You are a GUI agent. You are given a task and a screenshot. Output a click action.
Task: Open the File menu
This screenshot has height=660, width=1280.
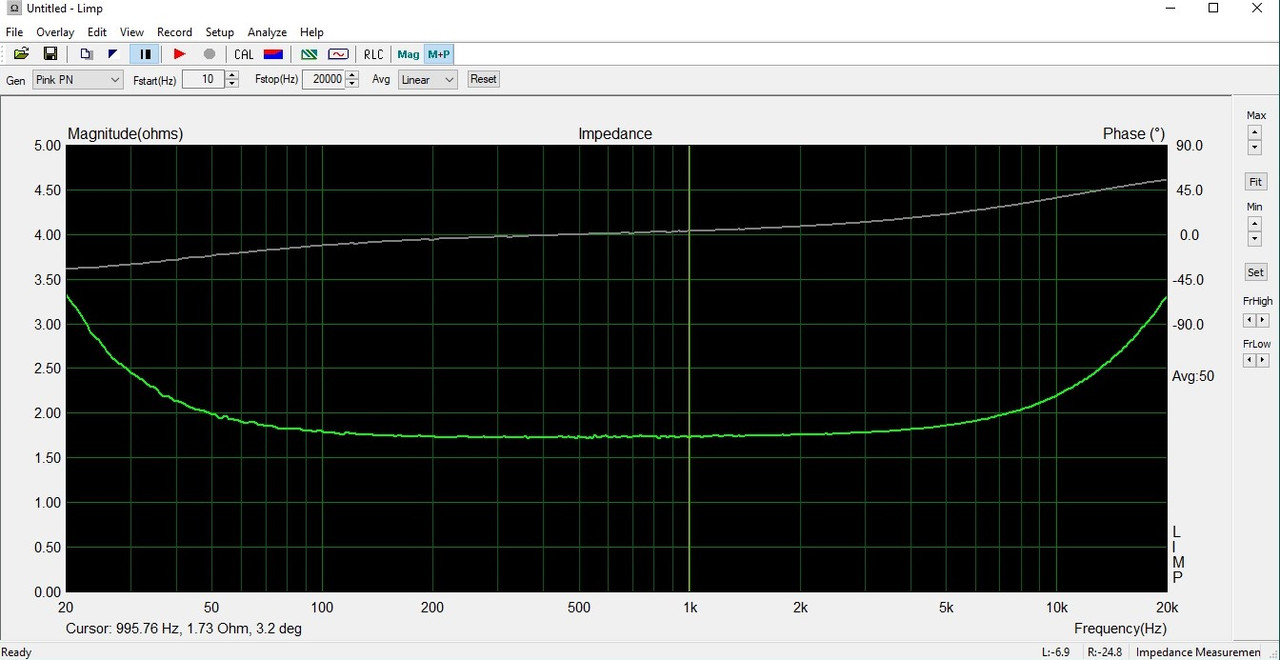(x=14, y=32)
